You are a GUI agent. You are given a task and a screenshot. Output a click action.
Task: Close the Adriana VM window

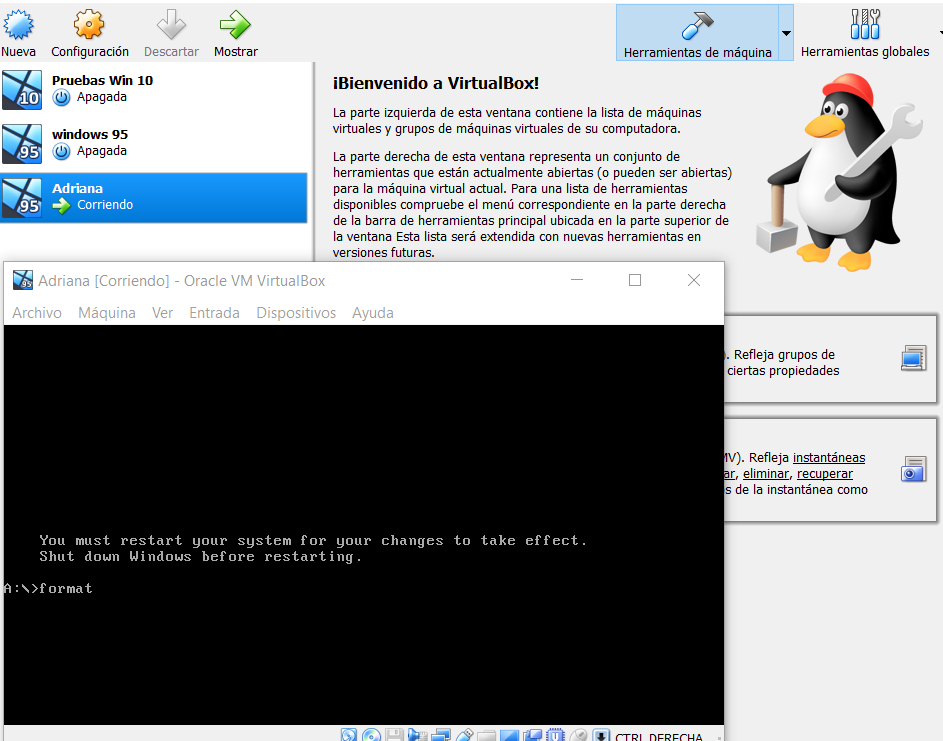693,280
